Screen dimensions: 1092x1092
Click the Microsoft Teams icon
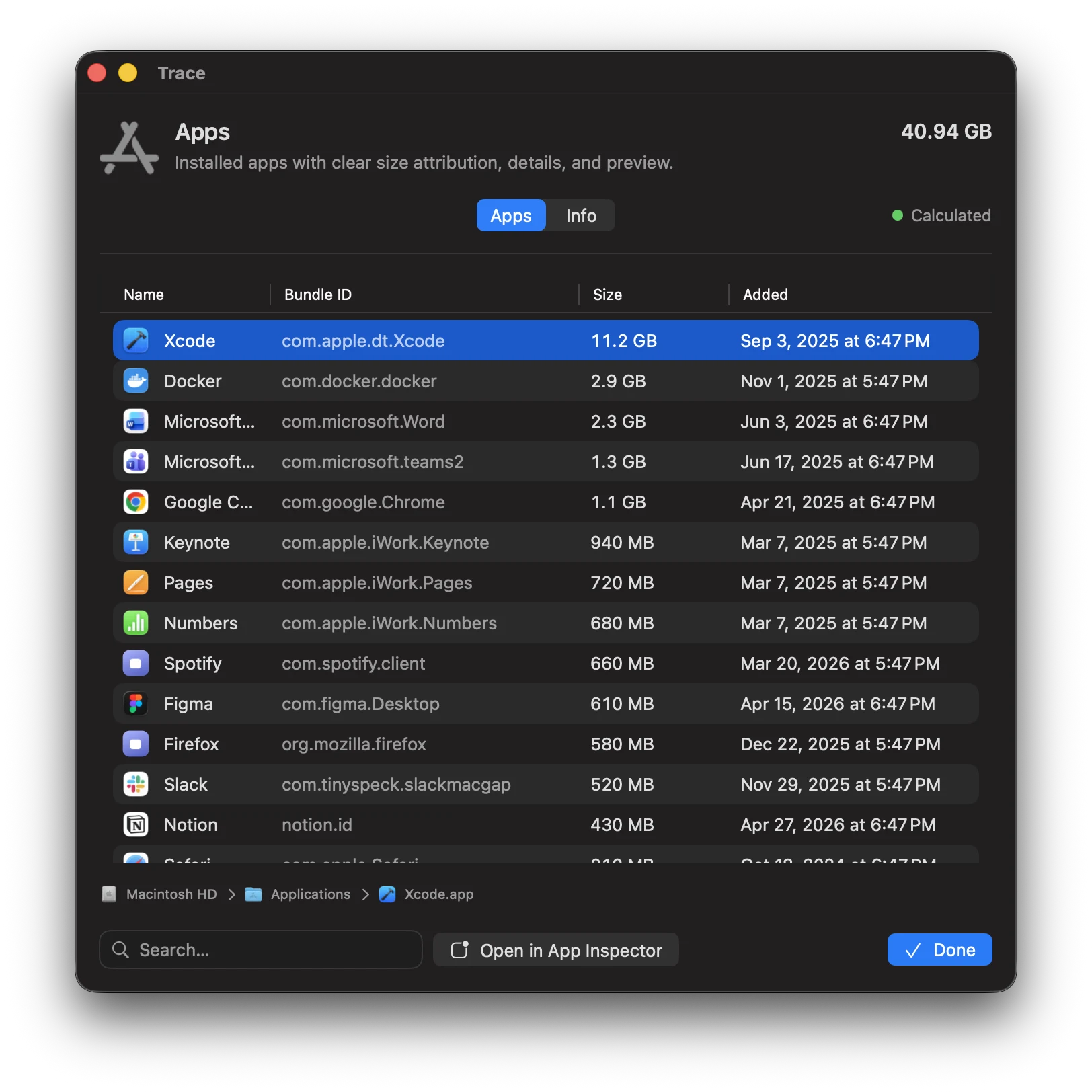click(x=136, y=462)
